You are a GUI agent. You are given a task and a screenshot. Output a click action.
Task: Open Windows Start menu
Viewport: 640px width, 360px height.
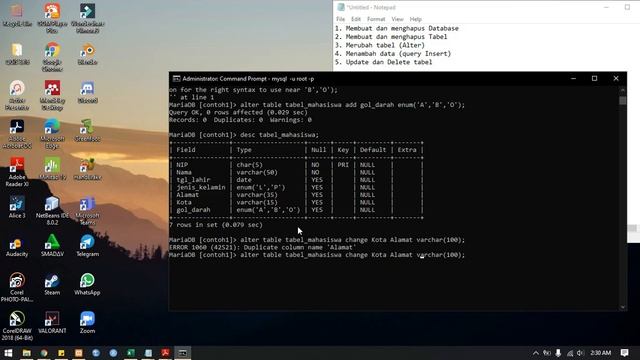(x=8, y=353)
